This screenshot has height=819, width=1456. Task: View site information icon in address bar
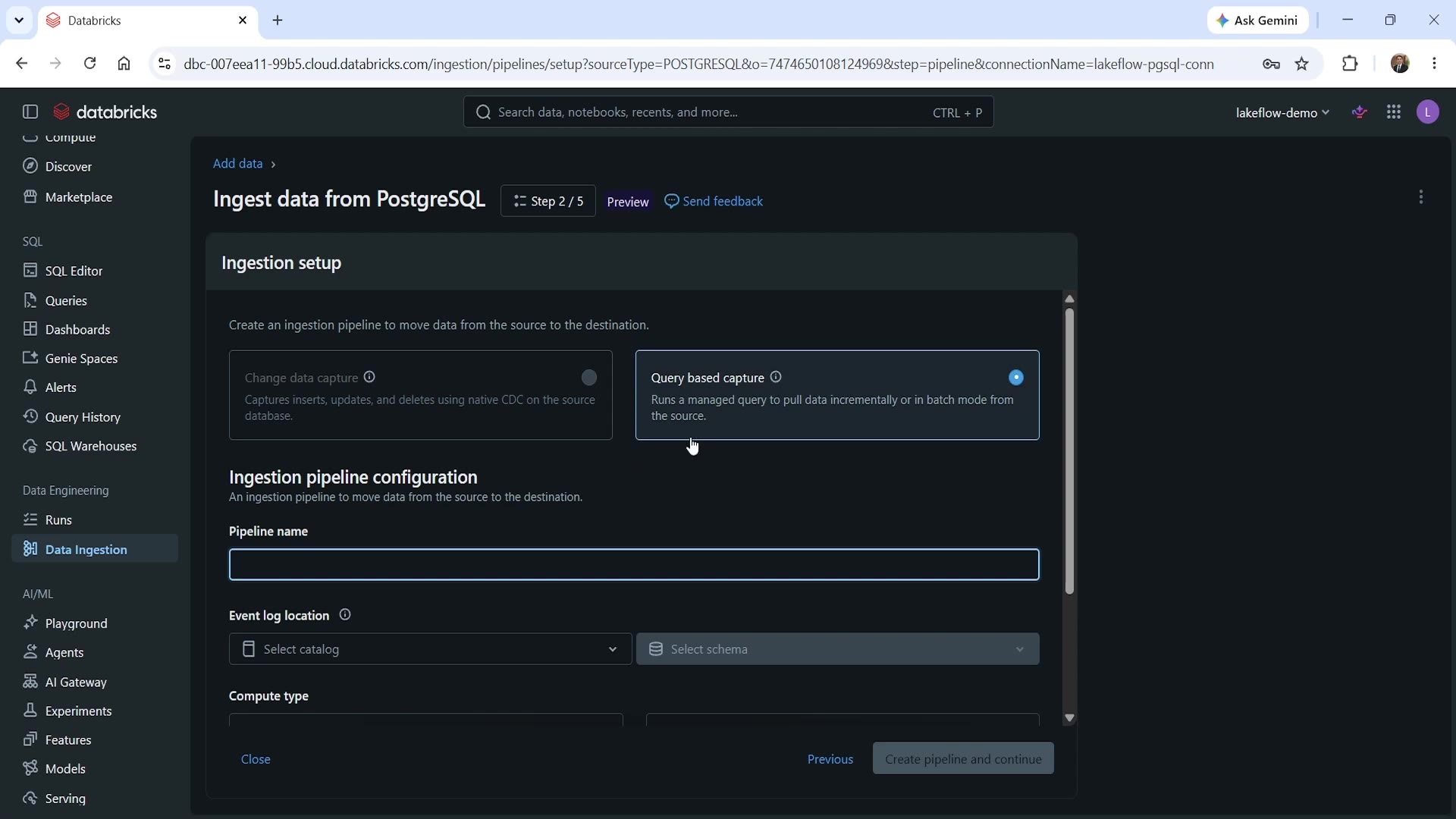pos(165,64)
